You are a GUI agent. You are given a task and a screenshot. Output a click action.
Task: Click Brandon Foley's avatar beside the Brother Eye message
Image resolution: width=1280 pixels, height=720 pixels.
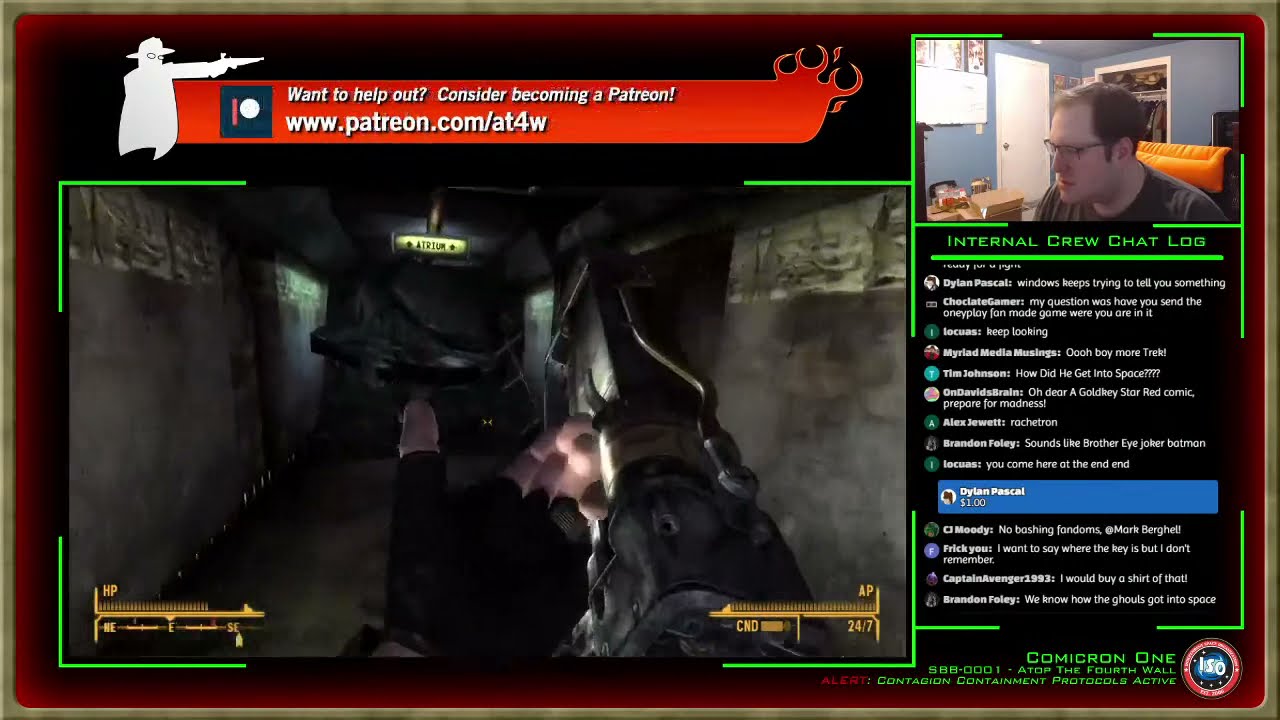tap(931, 443)
